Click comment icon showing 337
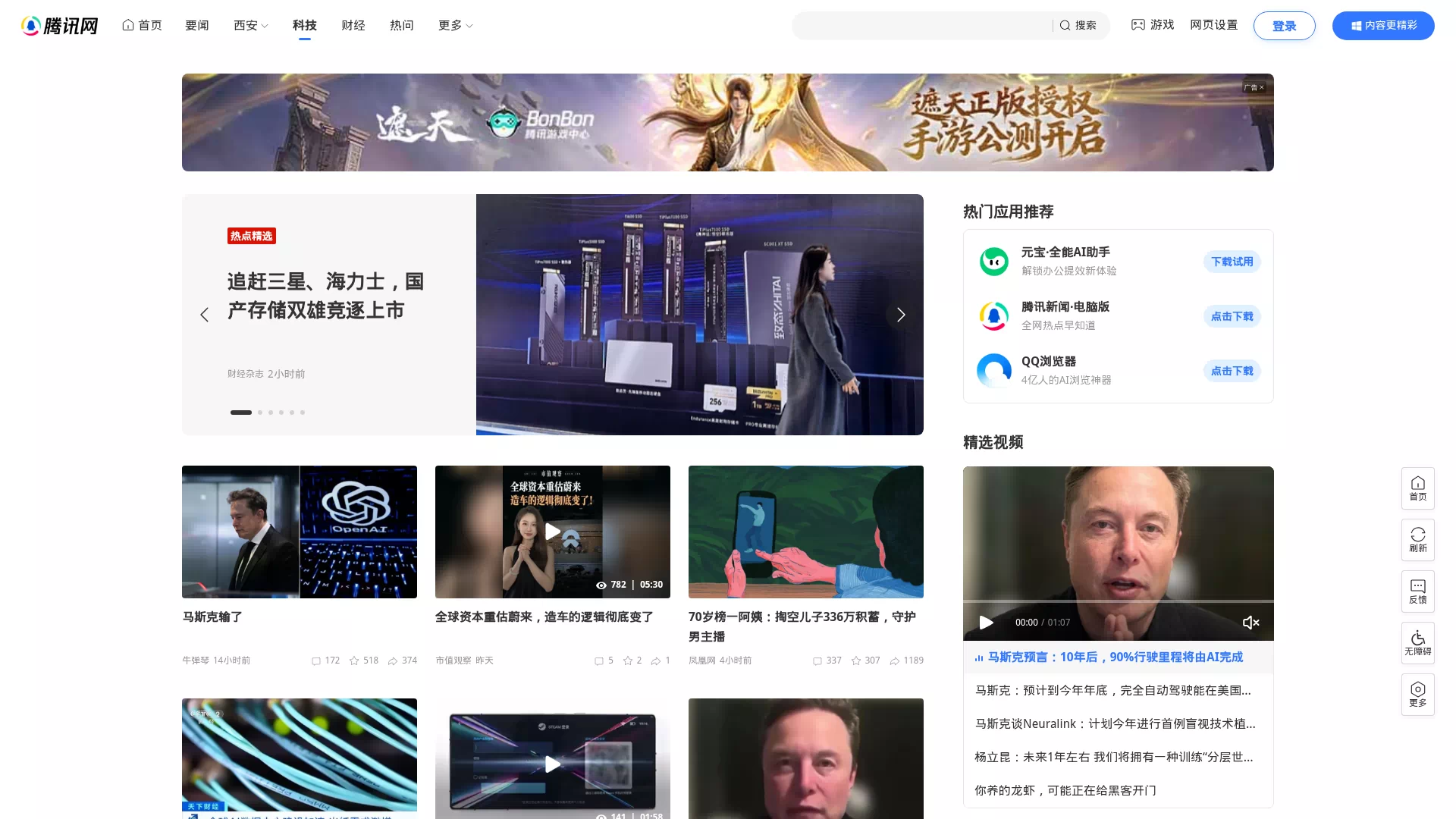This screenshot has width=1456, height=819. coord(817,661)
